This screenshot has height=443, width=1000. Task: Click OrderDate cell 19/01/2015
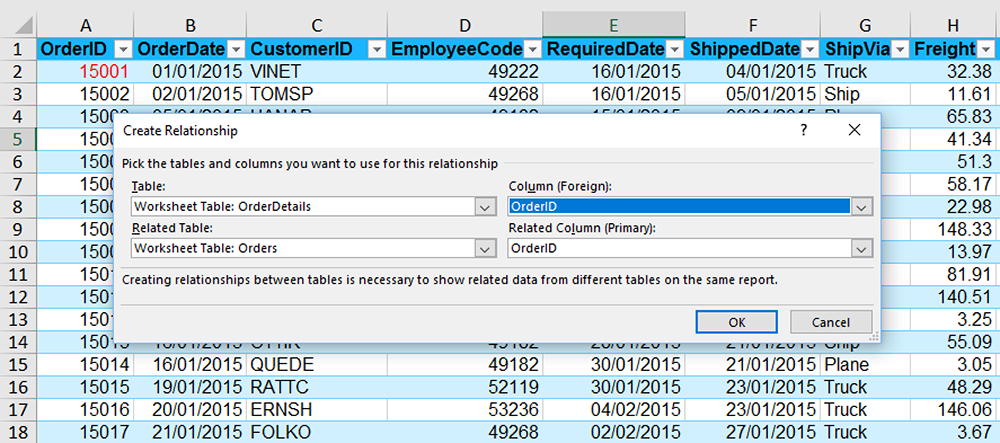click(190, 387)
